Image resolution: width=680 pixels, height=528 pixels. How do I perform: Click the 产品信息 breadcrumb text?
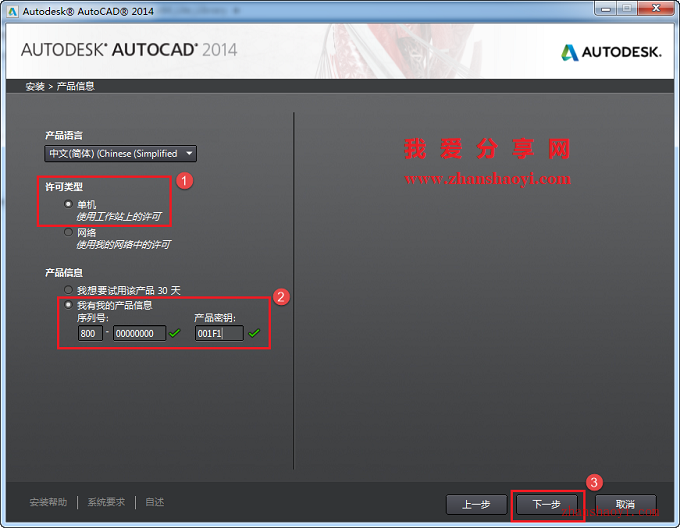[x=75, y=86]
